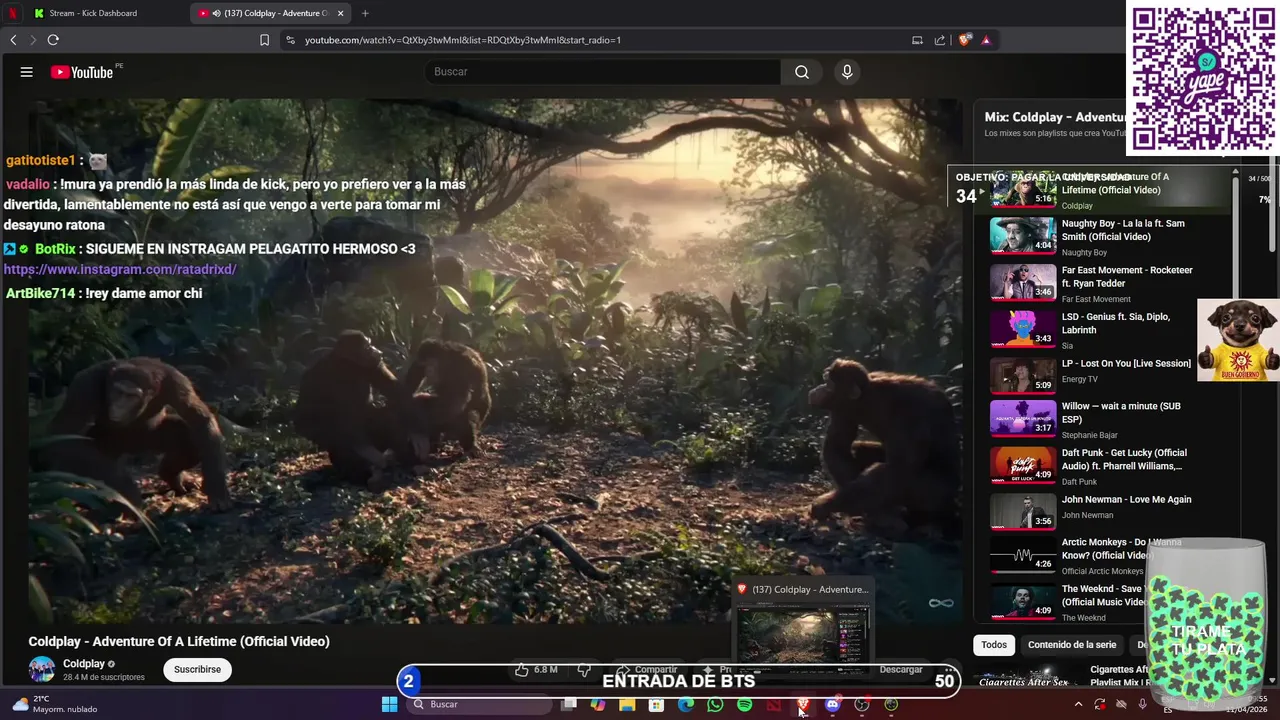
Task: Select the Todos filter chip
Action: pyautogui.click(x=994, y=645)
